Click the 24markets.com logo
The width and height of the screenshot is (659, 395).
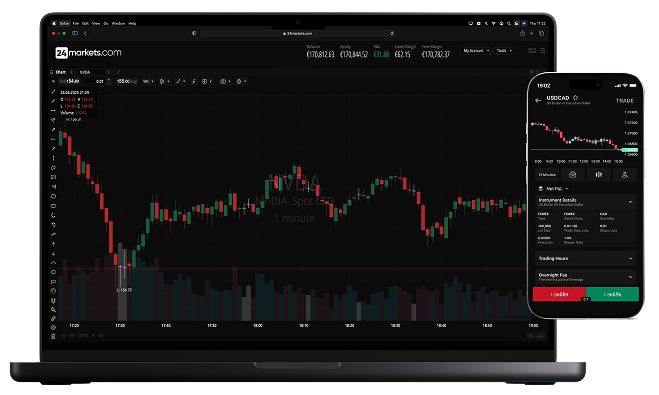[x=88, y=53]
